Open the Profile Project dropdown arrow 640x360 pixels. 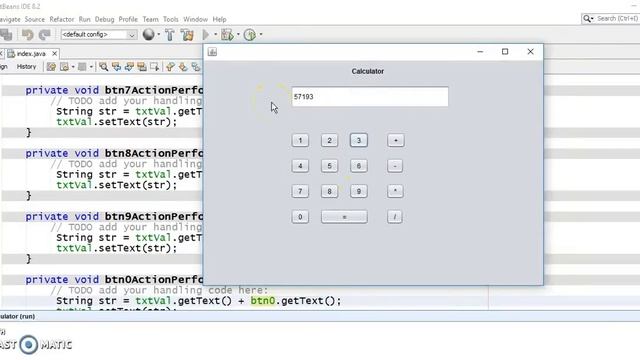point(261,35)
